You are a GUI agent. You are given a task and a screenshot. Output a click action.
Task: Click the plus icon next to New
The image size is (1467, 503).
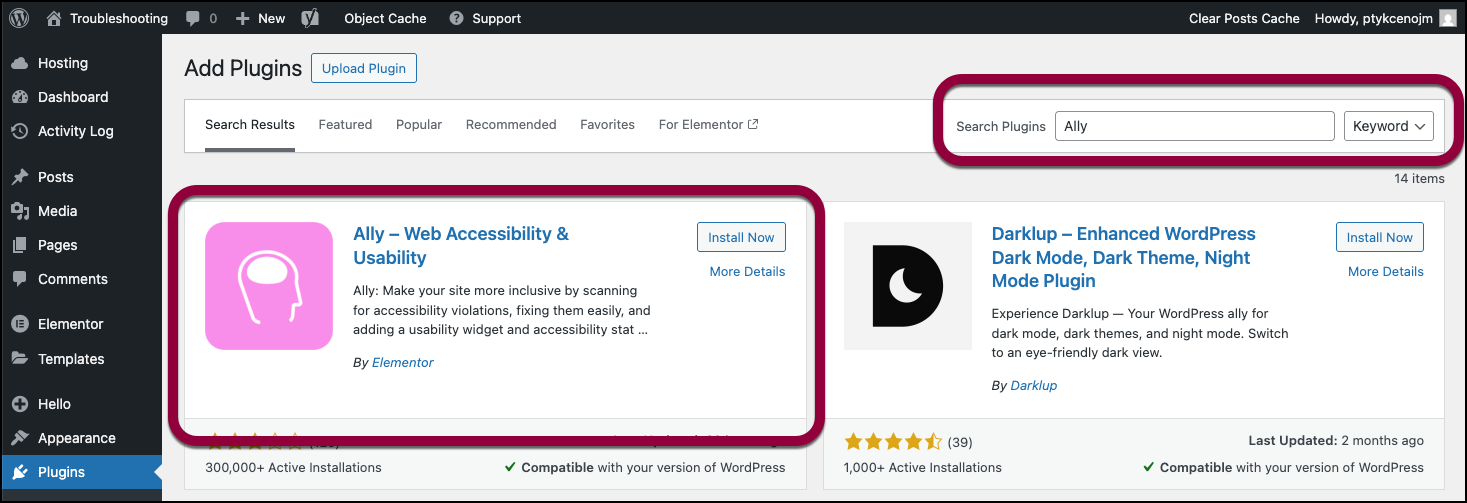tap(243, 18)
